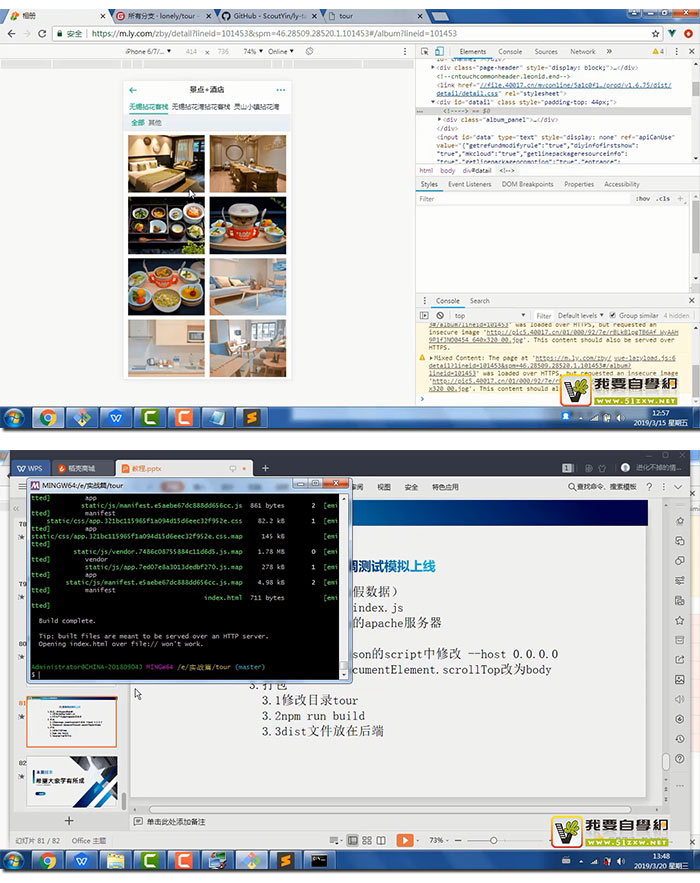
Task: Collapse WPS ribbon chevron
Action: [x=678, y=487]
